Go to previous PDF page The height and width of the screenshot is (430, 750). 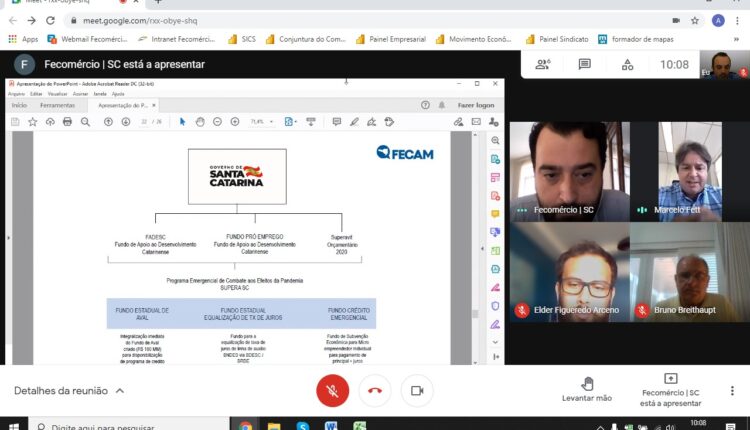point(109,122)
